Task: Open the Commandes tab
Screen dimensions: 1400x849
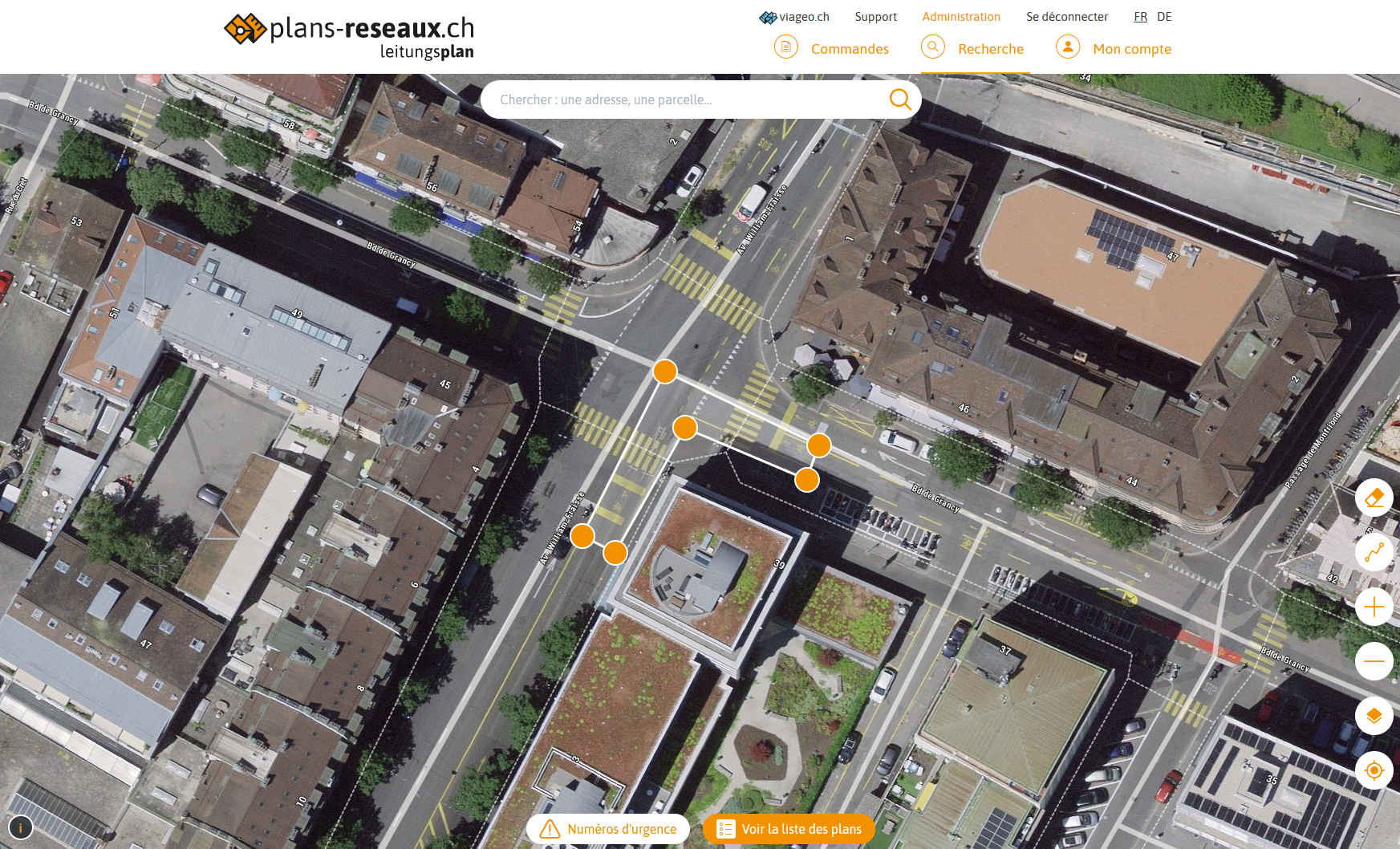Action: point(832,48)
